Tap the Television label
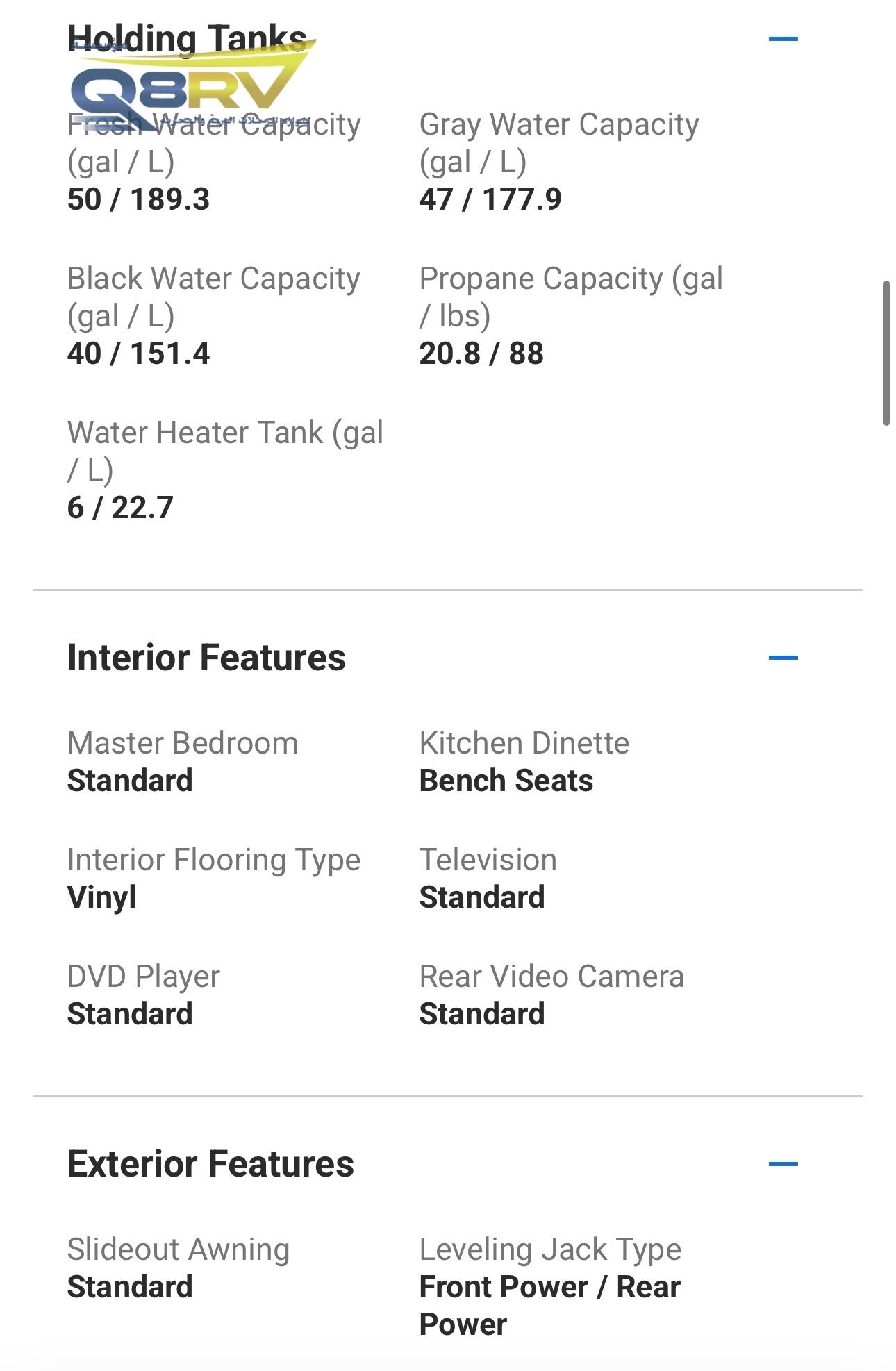 tap(488, 860)
